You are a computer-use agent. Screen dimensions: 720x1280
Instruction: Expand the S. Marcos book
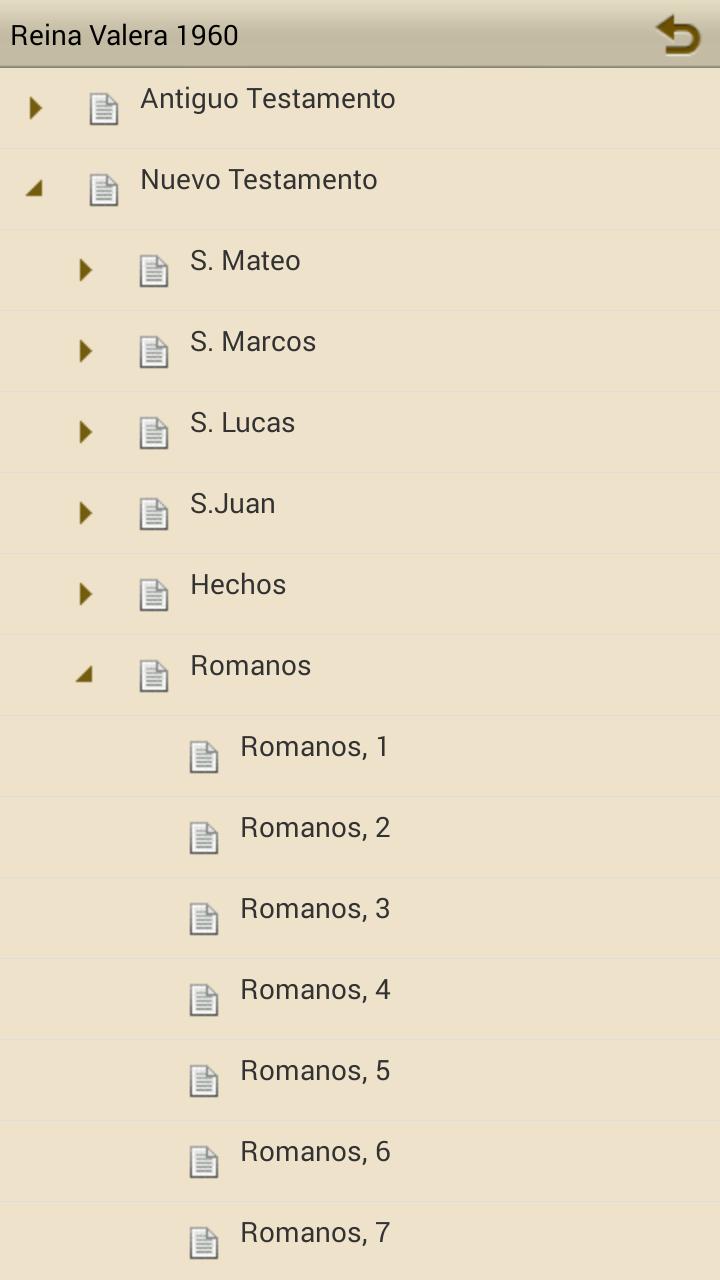point(86,351)
